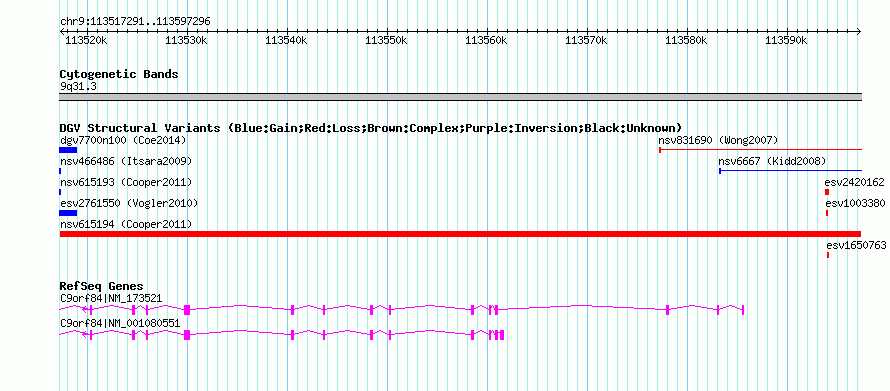Click the Cytogenetic Bands track title
Viewport: 890px width, 391px height.
pos(119,74)
